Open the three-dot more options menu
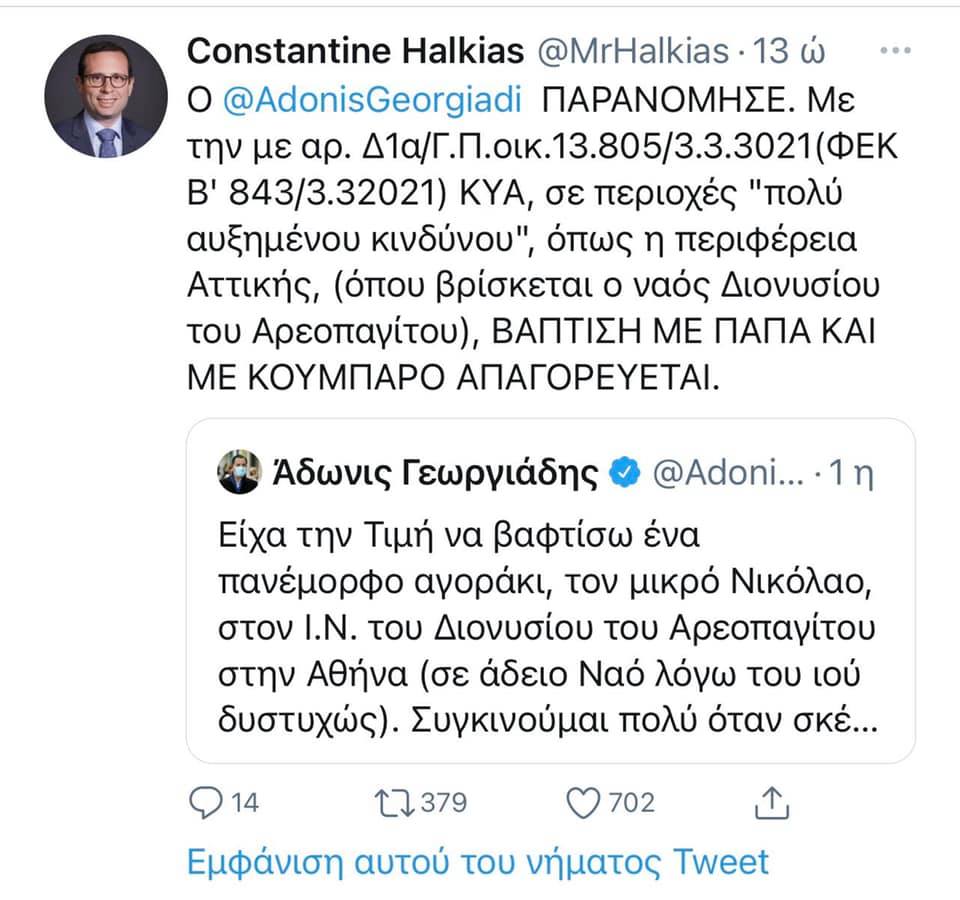Image resolution: width=960 pixels, height=900 pixels. pyautogui.click(x=895, y=51)
